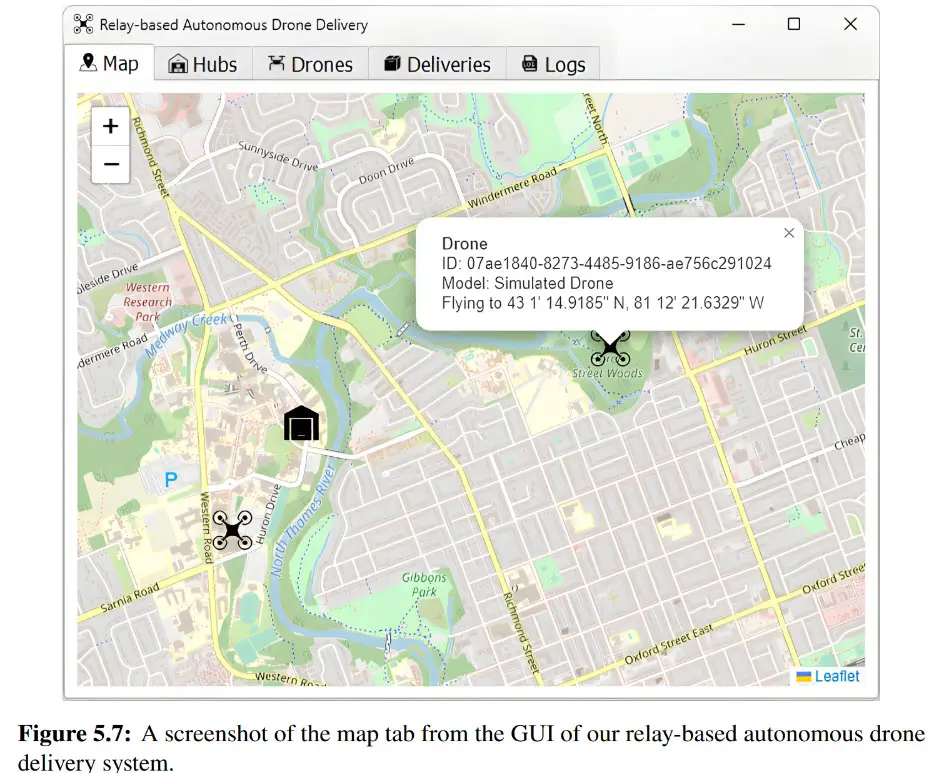The image size is (934, 773).
Task: Select the hub warehouse marker on map
Action: (301, 424)
